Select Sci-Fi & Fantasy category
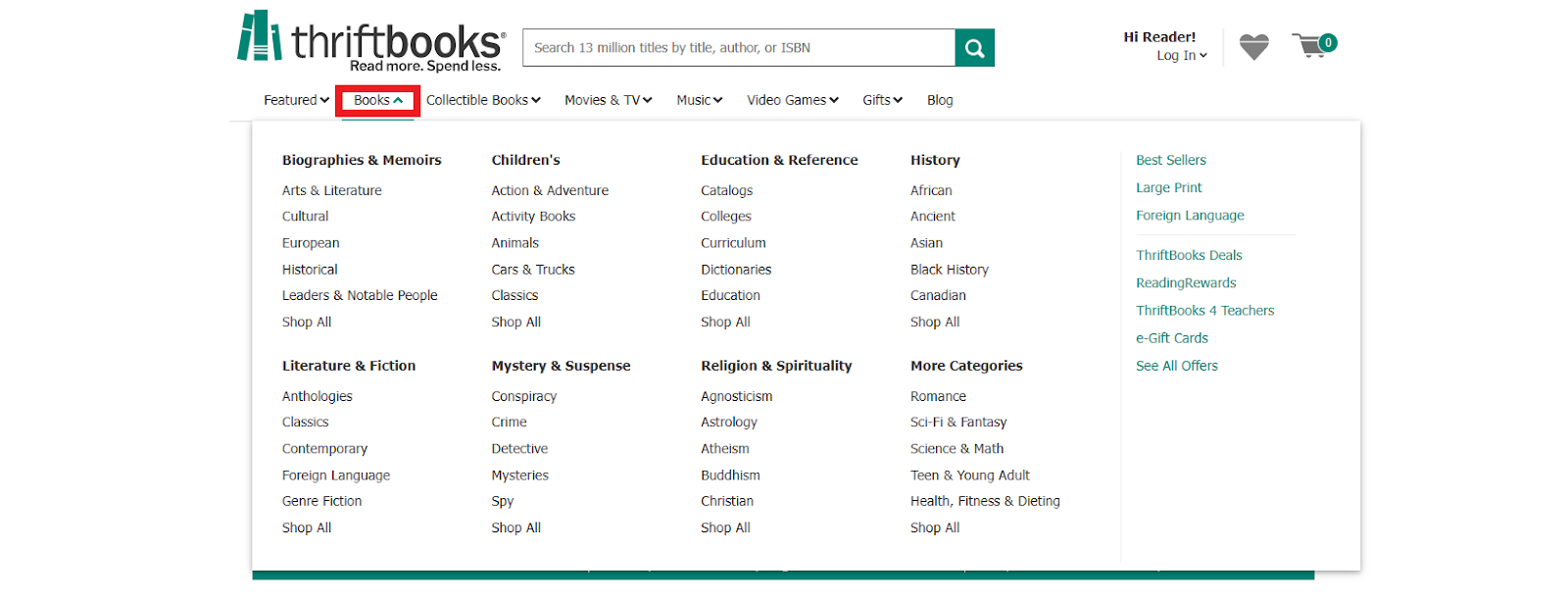Image resolution: width=1568 pixels, height=600 pixels. click(x=958, y=422)
